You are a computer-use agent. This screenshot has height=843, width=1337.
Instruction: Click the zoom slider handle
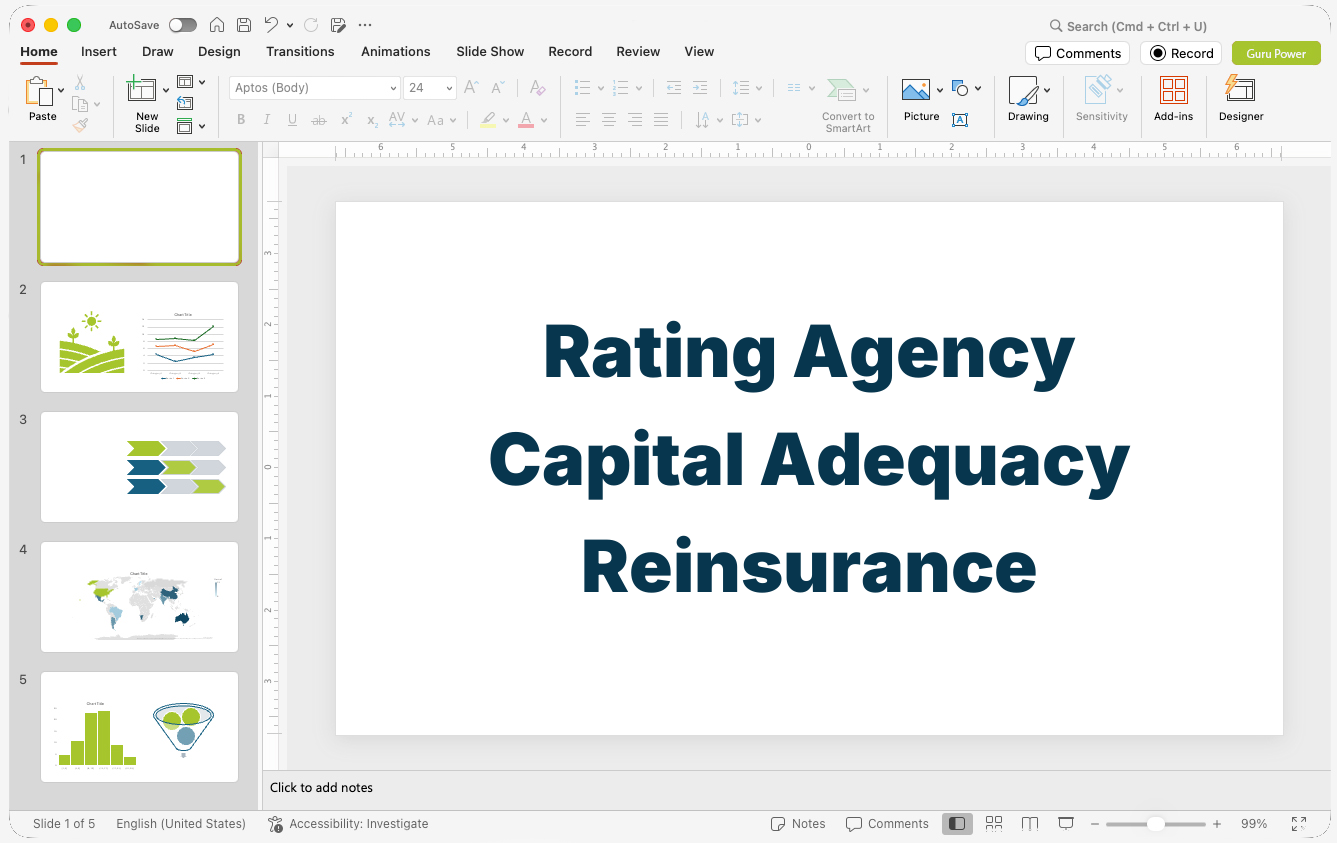(1155, 824)
